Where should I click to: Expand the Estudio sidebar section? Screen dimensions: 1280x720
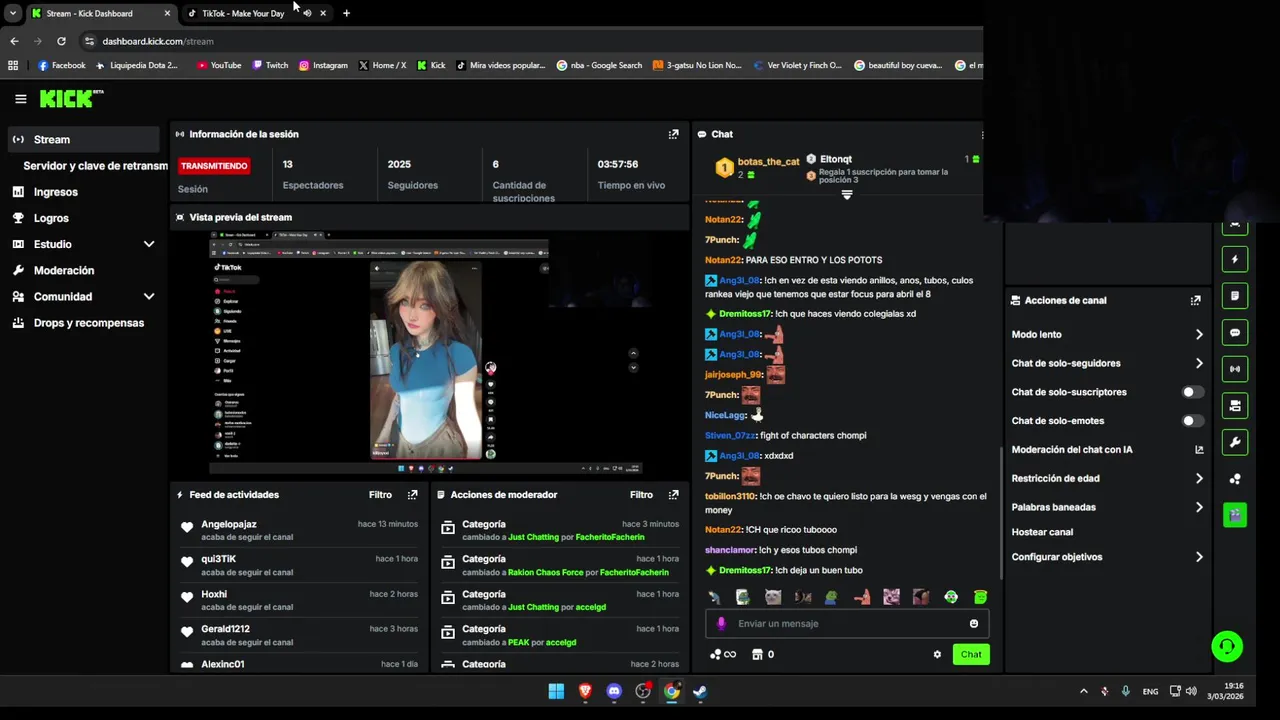[149, 244]
